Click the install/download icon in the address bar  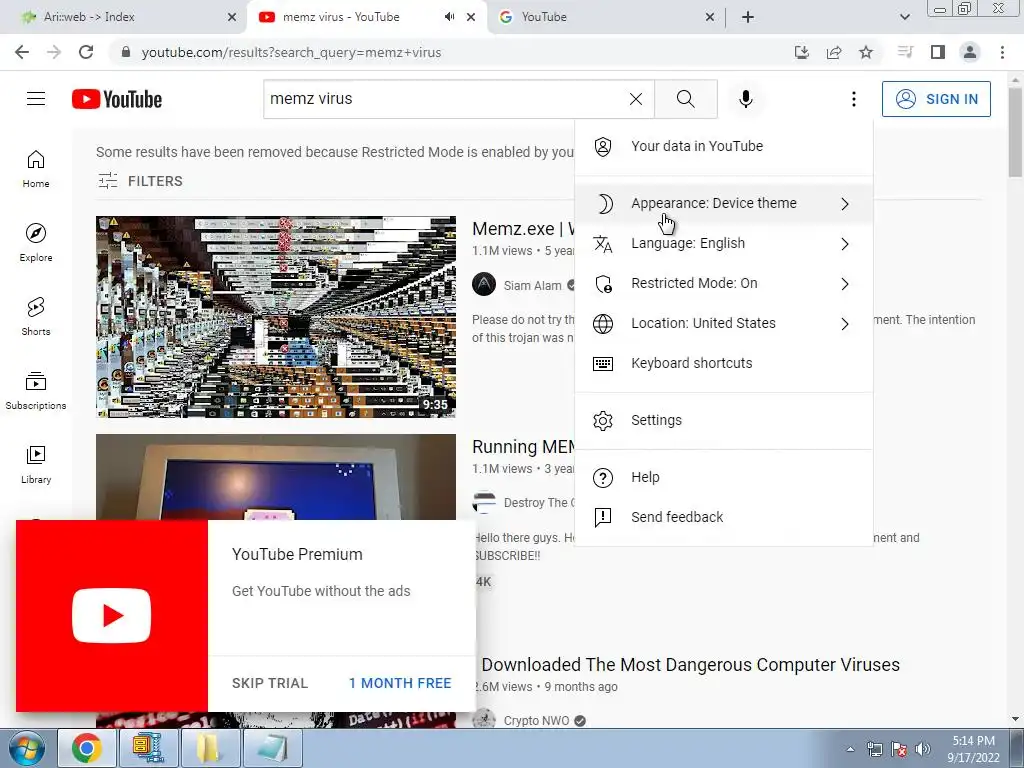click(x=802, y=52)
